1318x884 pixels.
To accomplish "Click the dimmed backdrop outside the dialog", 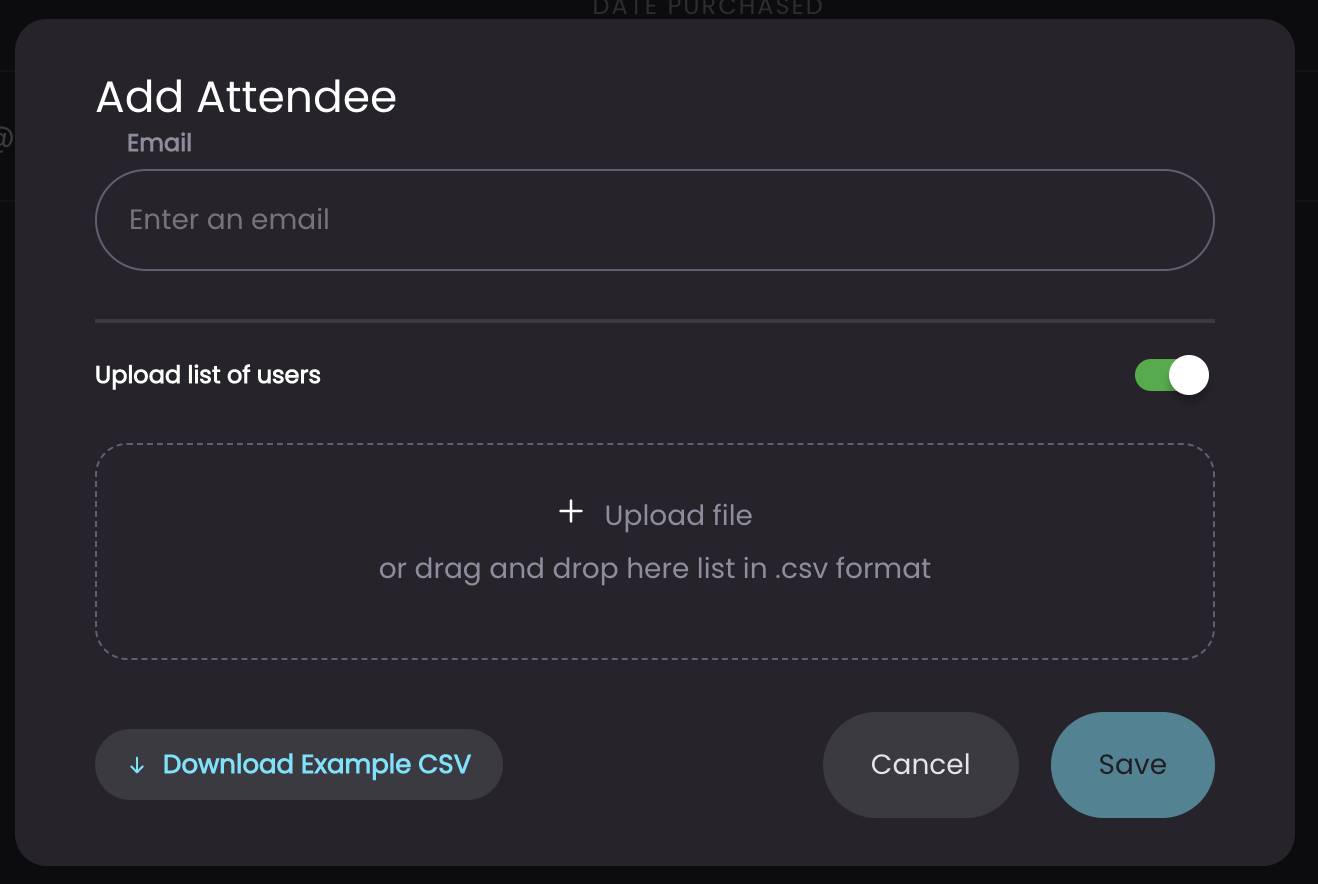I will coord(1306,450).
